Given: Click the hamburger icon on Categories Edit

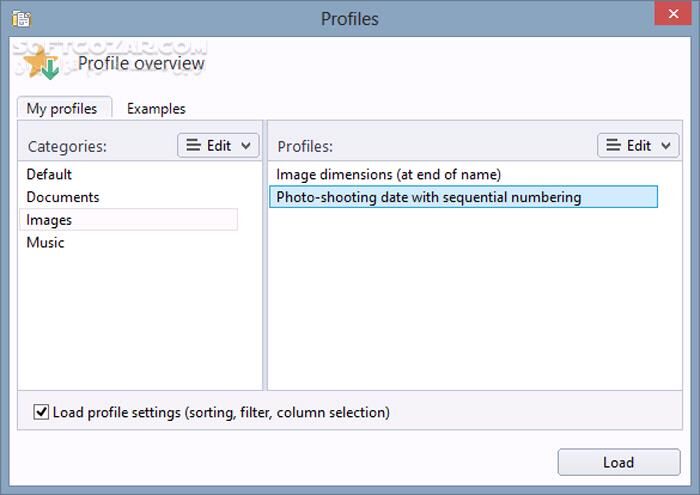Looking at the screenshot, I should (192, 146).
